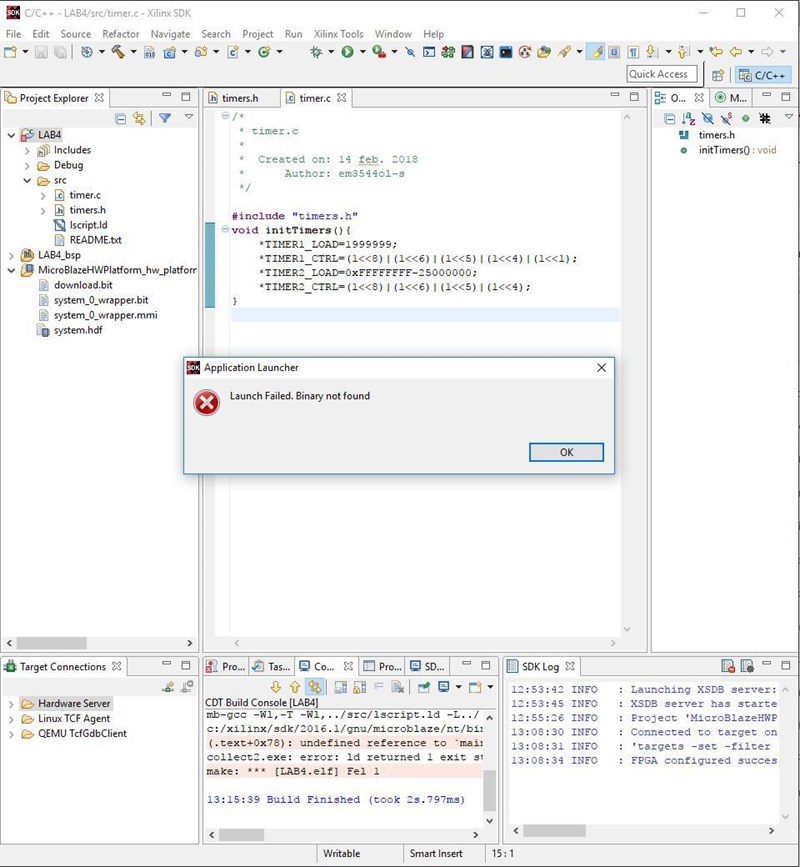Toggle Hide Static Members in Outline
The width and height of the screenshot is (800, 867).
(725, 118)
